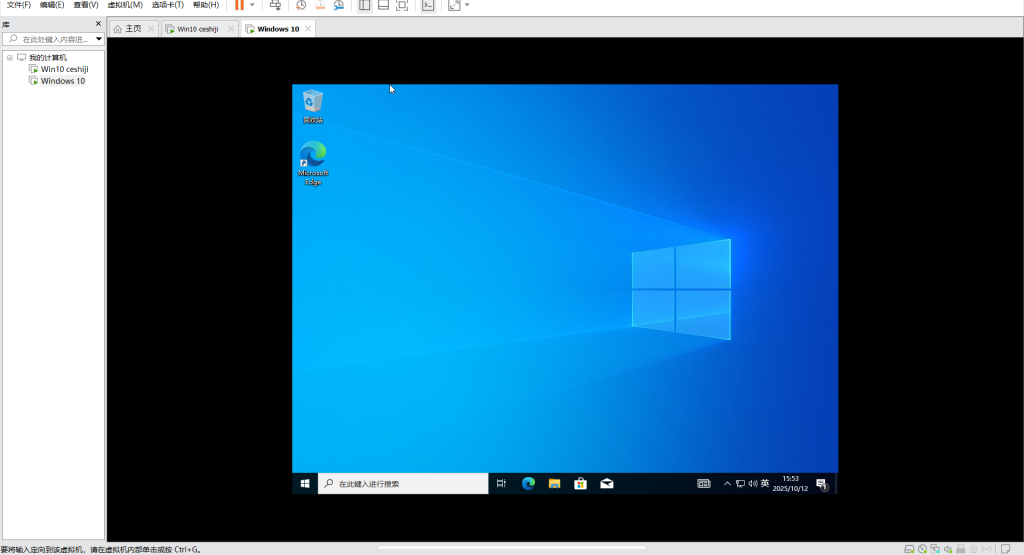This screenshot has width=1024, height=555.
Task: Click the pause virtual machine button
Action: coord(239,5)
